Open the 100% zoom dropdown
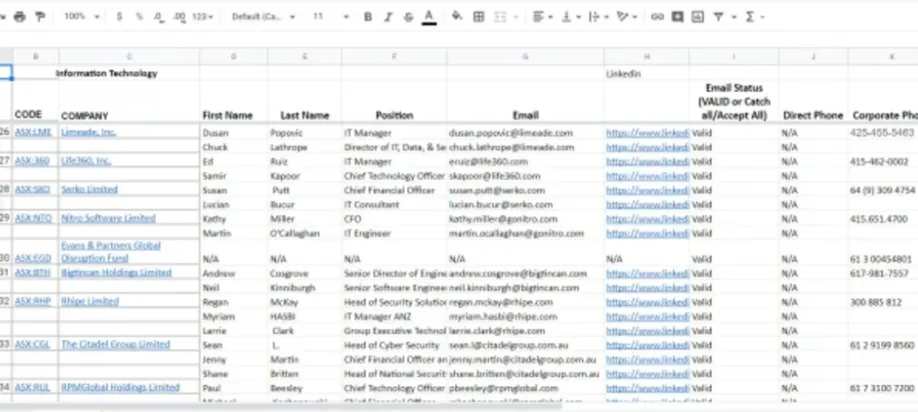The image size is (918, 412). tap(82, 17)
